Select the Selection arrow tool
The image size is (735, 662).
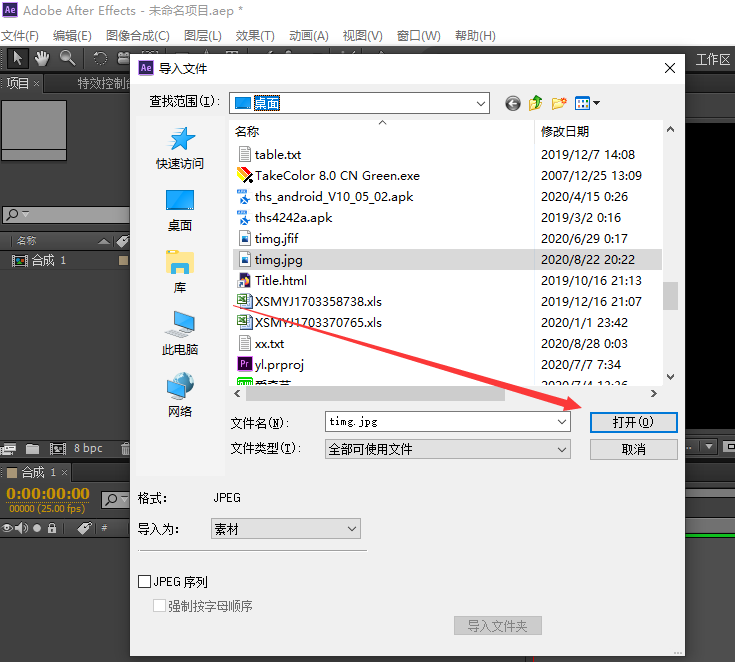(x=17, y=58)
